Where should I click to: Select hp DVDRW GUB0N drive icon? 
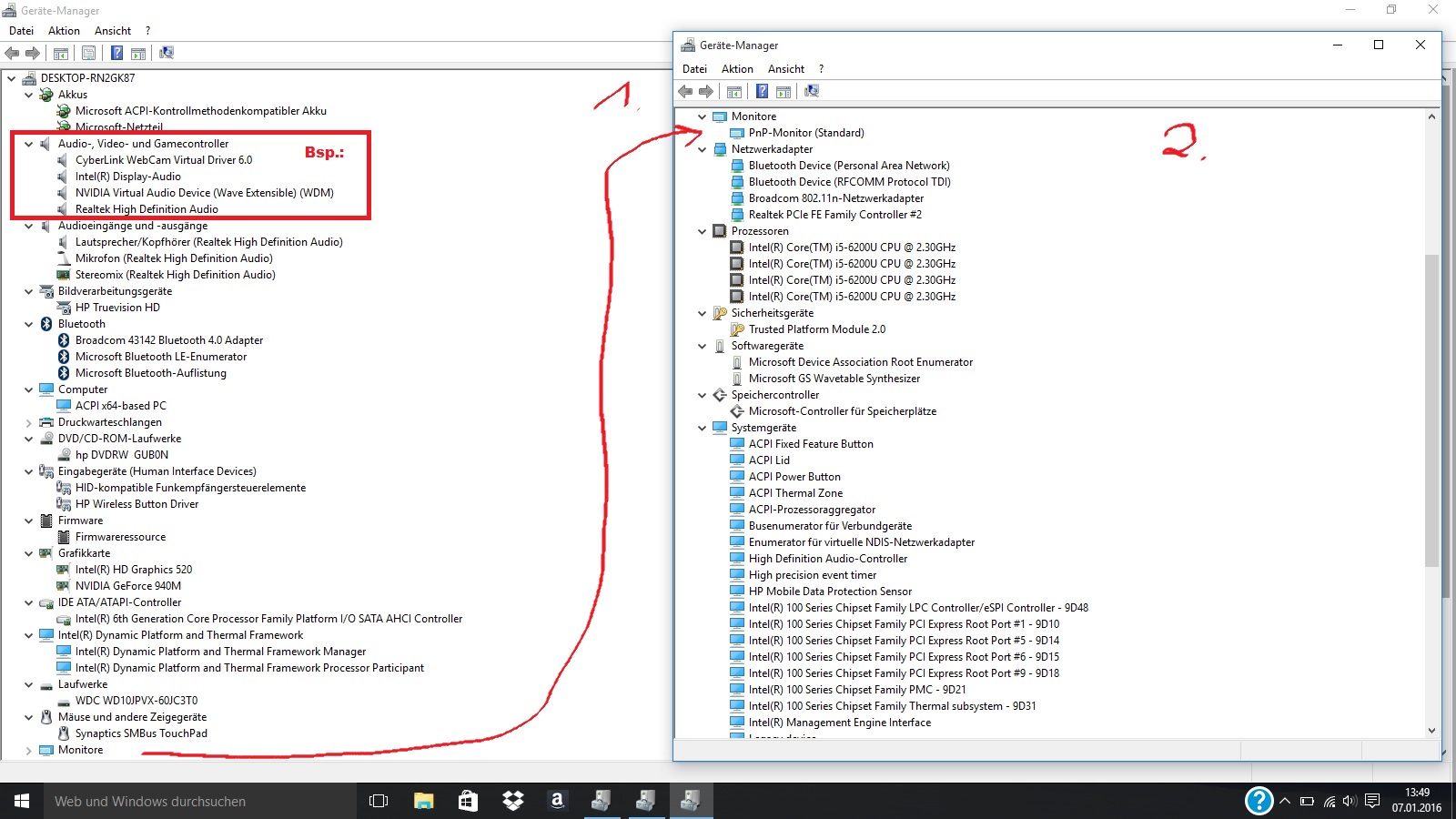(64, 455)
